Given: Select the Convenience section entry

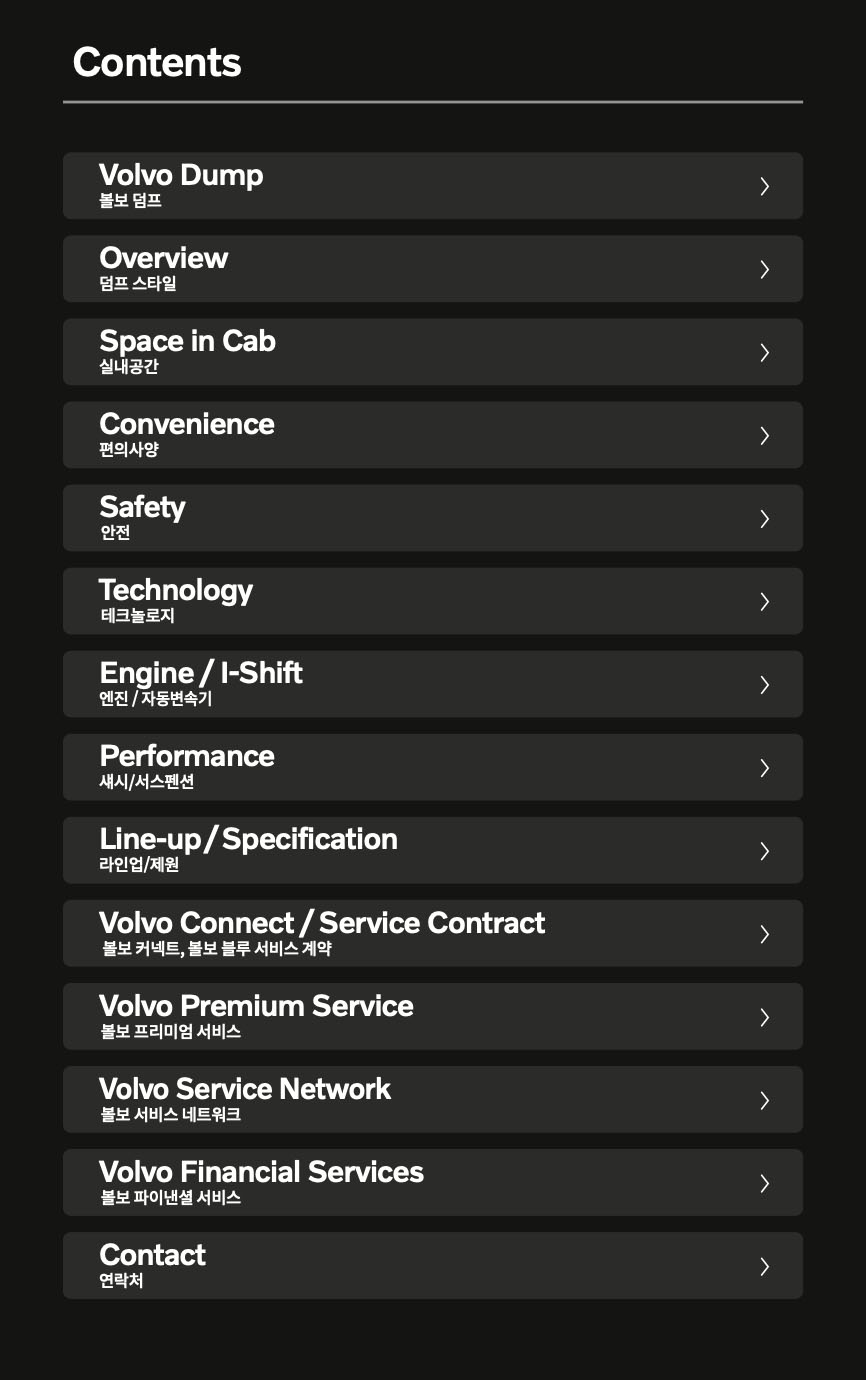Looking at the screenshot, I should click(x=187, y=425).
